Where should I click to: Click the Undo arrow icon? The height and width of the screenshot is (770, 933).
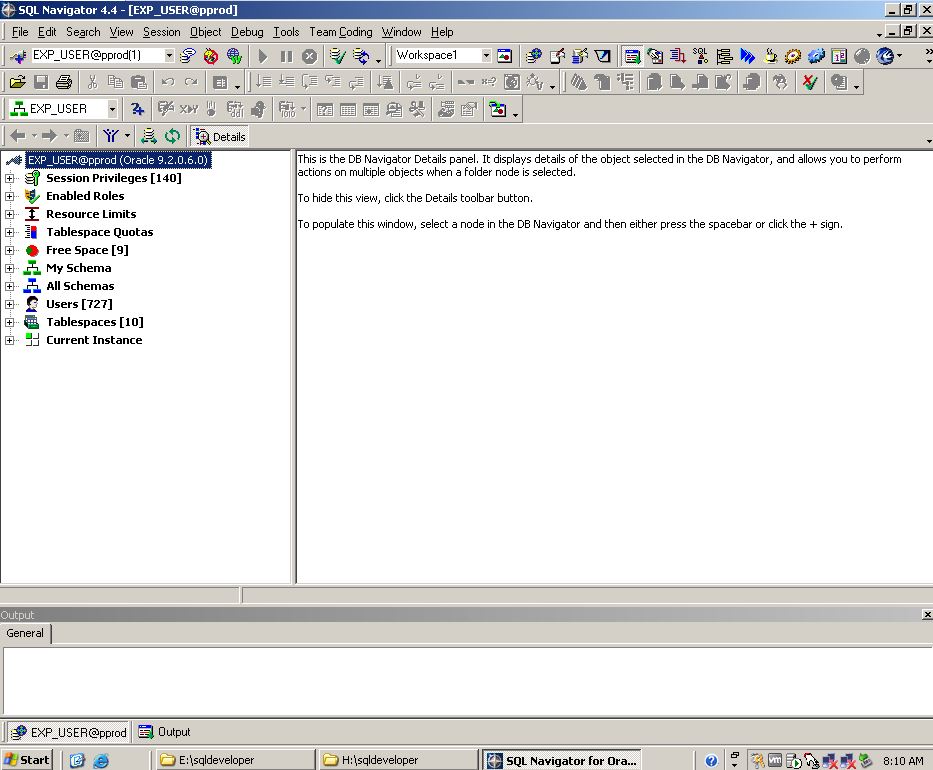click(x=168, y=82)
